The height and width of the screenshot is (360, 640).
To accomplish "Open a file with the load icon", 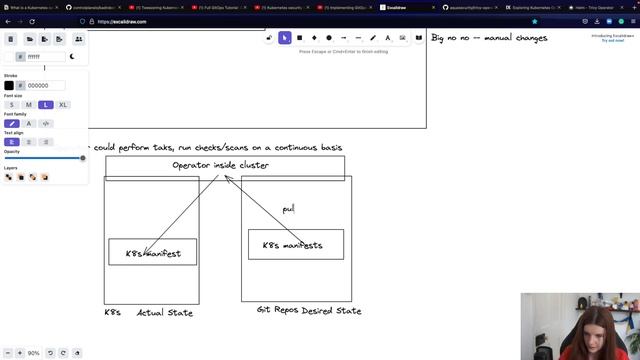I will (29, 39).
